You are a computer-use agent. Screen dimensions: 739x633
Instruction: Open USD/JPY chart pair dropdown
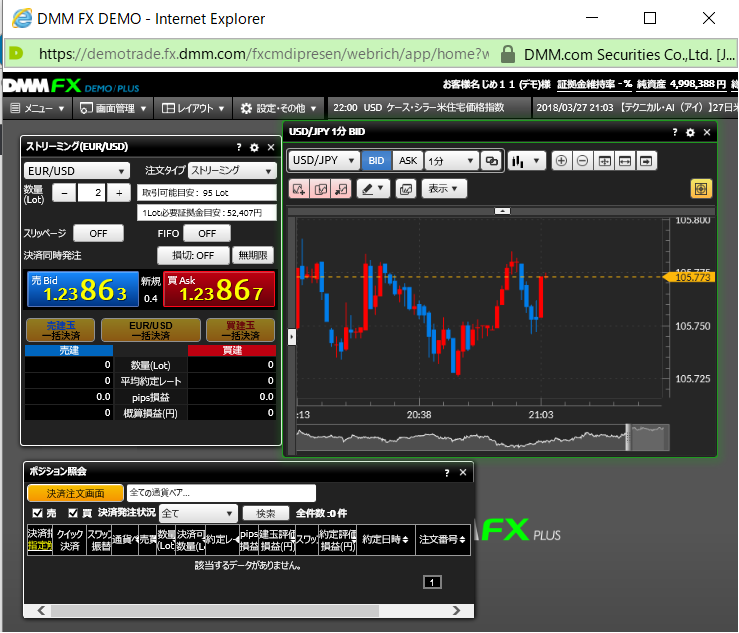pos(323,161)
